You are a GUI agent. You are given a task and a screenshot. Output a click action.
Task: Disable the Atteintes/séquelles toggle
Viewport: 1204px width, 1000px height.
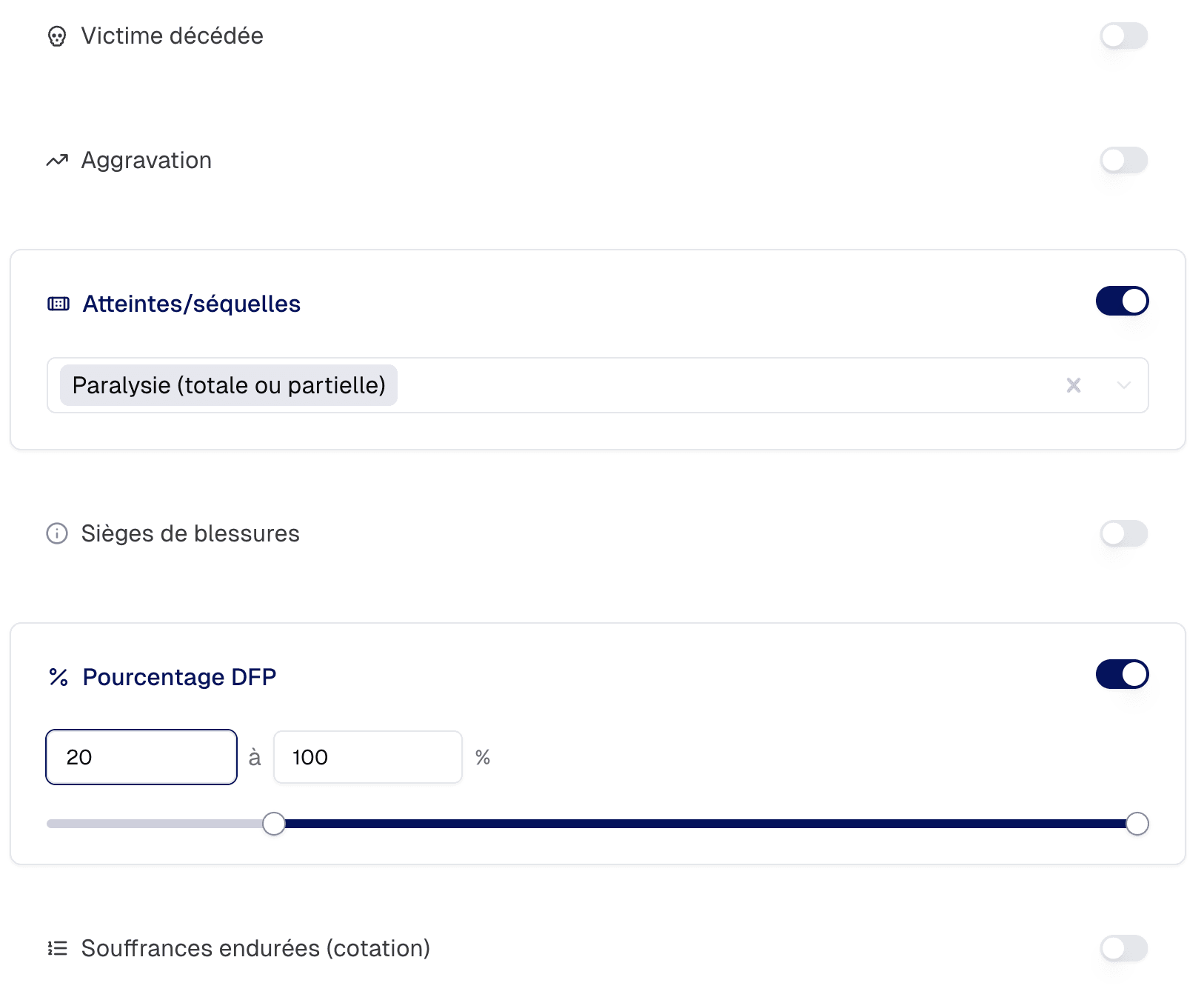click(x=1122, y=301)
